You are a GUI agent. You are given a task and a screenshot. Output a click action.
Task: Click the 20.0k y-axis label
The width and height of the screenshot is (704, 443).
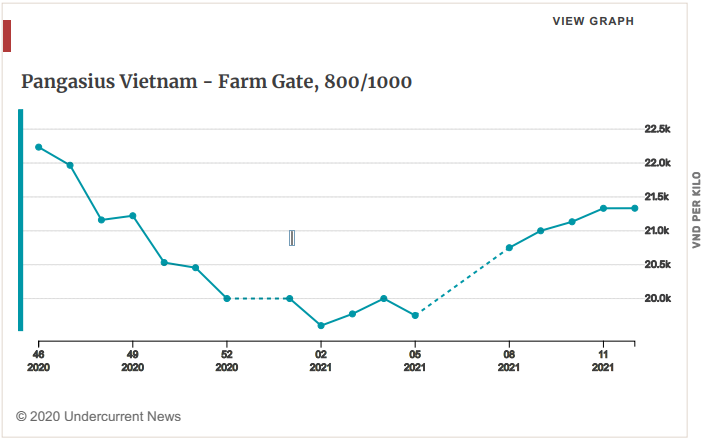pos(657,298)
